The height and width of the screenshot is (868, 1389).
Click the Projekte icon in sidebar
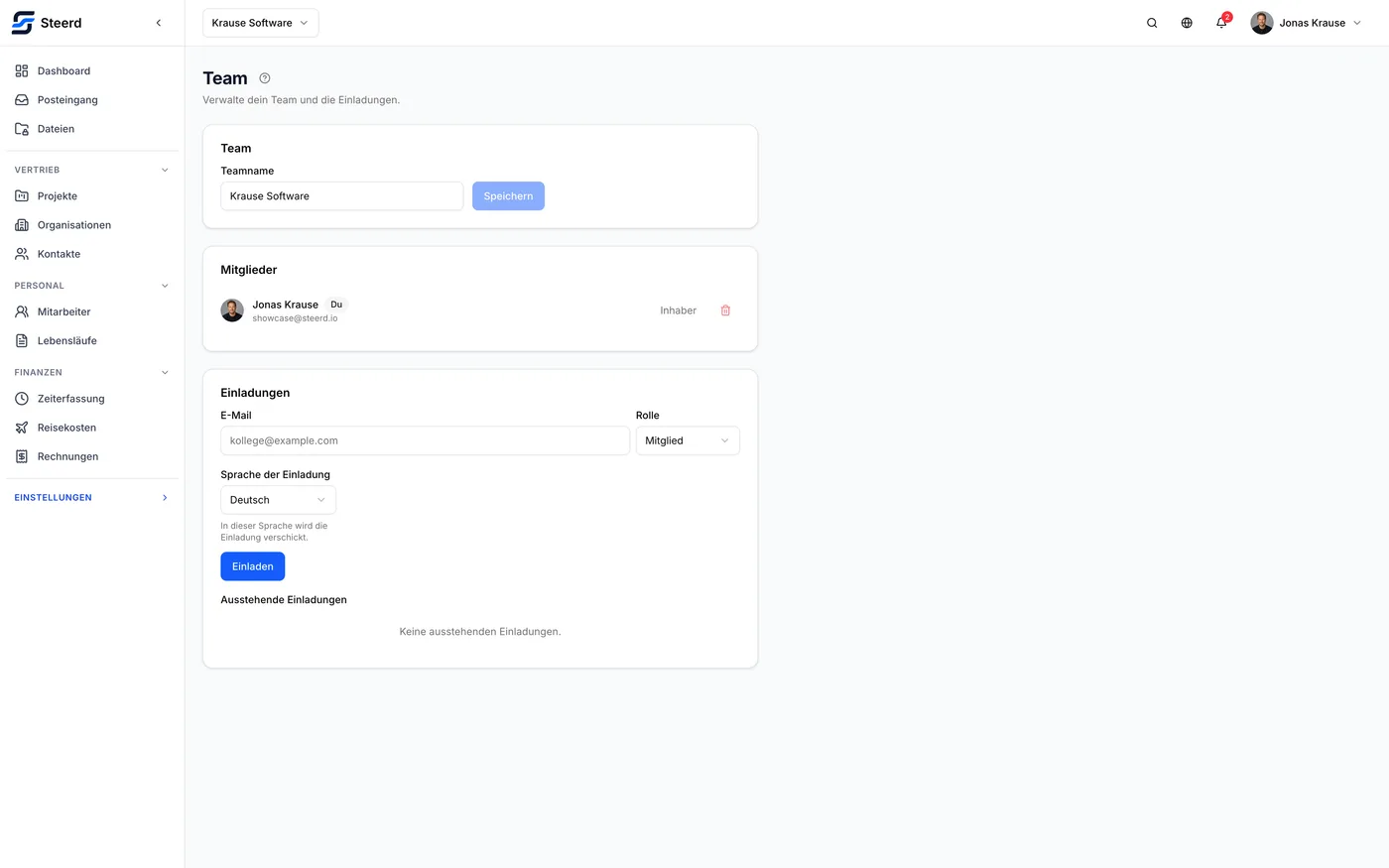(x=22, y=196)
